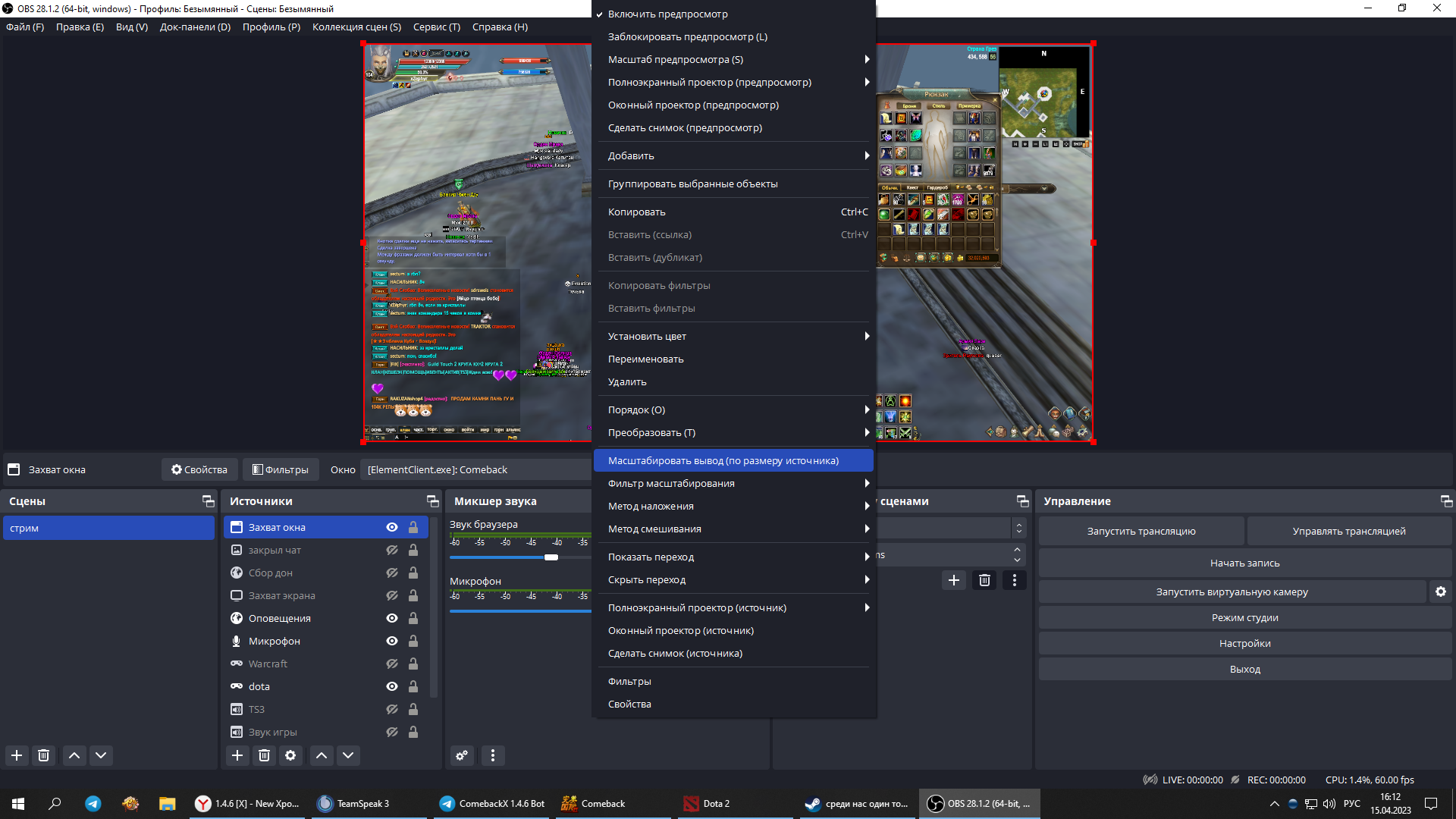The height and width of the screenshot is (819, 1456).
Task: Move source down with arrow icon
Action: point(348,755)
